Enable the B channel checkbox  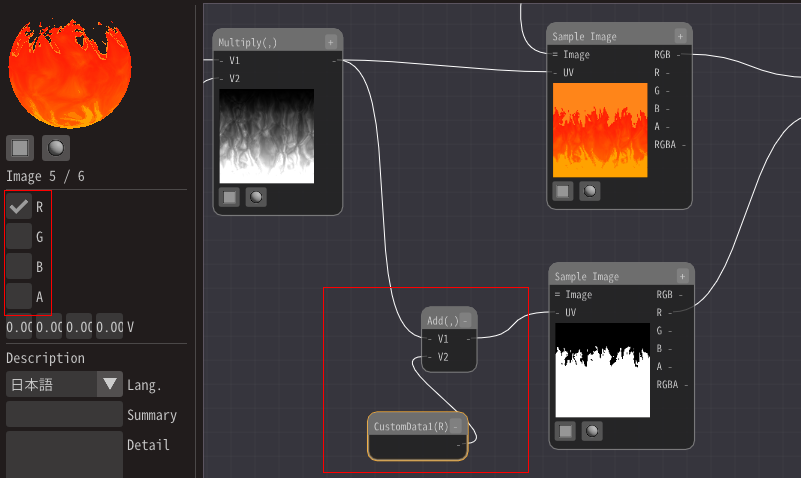coord(18,267)
